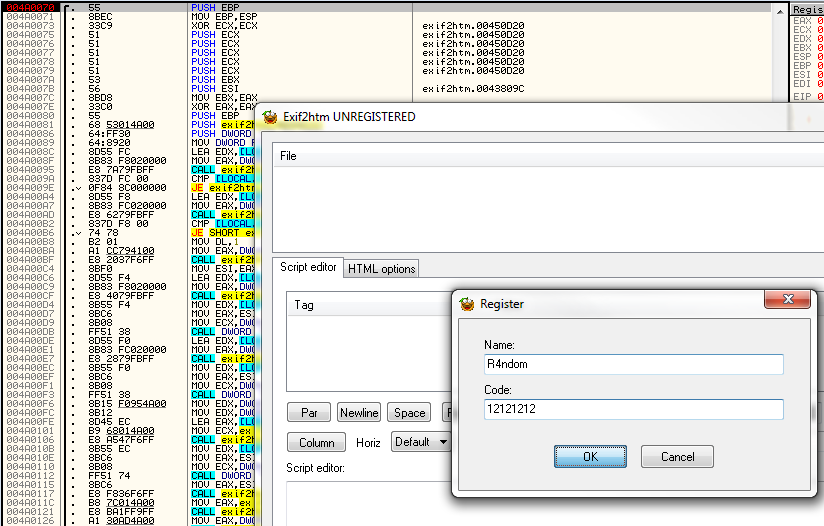Open the Horiz Default dropdown
Viewport: 824px width, 526px height.
coord(421,442)
